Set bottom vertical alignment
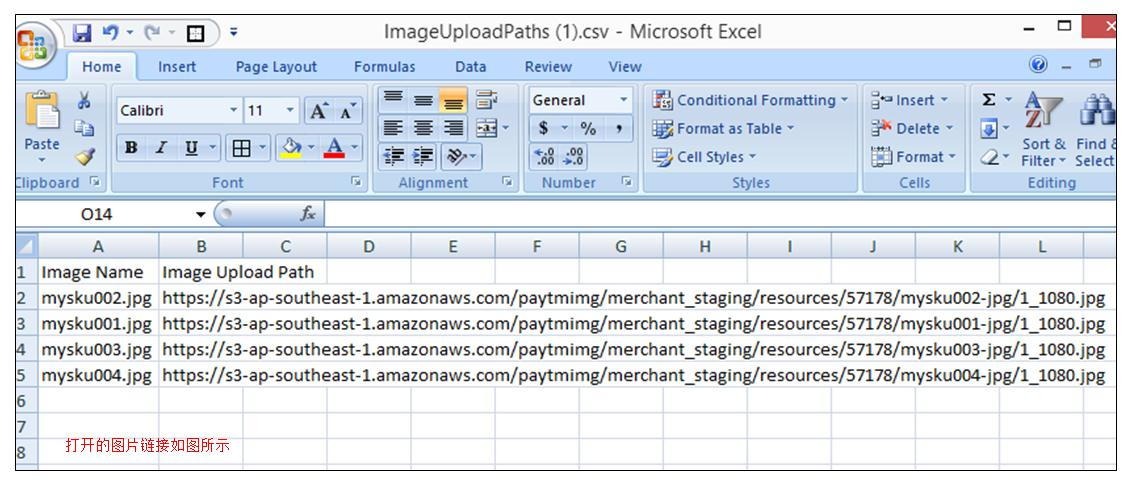 tap(453, 100)
